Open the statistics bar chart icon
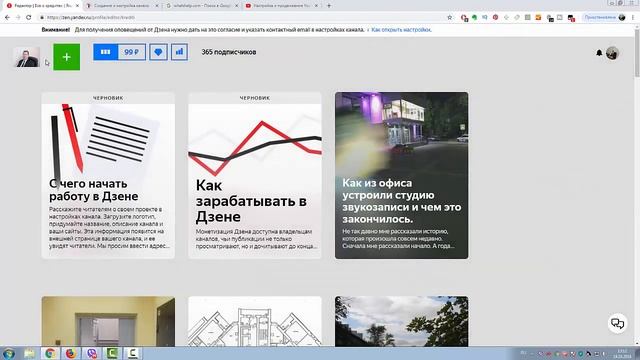The image size is (640, 360). point(180,52)
